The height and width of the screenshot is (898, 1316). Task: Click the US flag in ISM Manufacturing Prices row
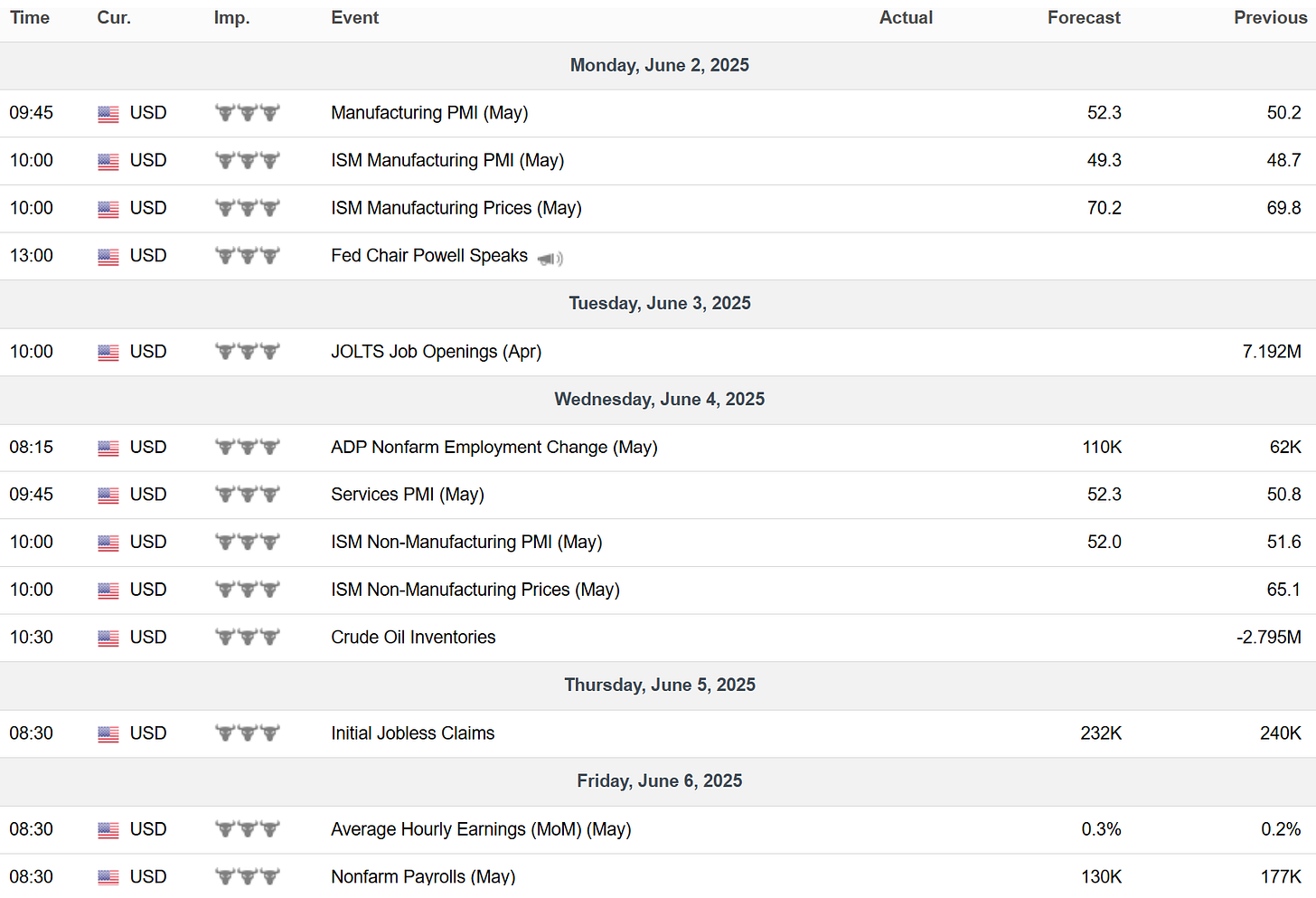click(x=108, y=210)
